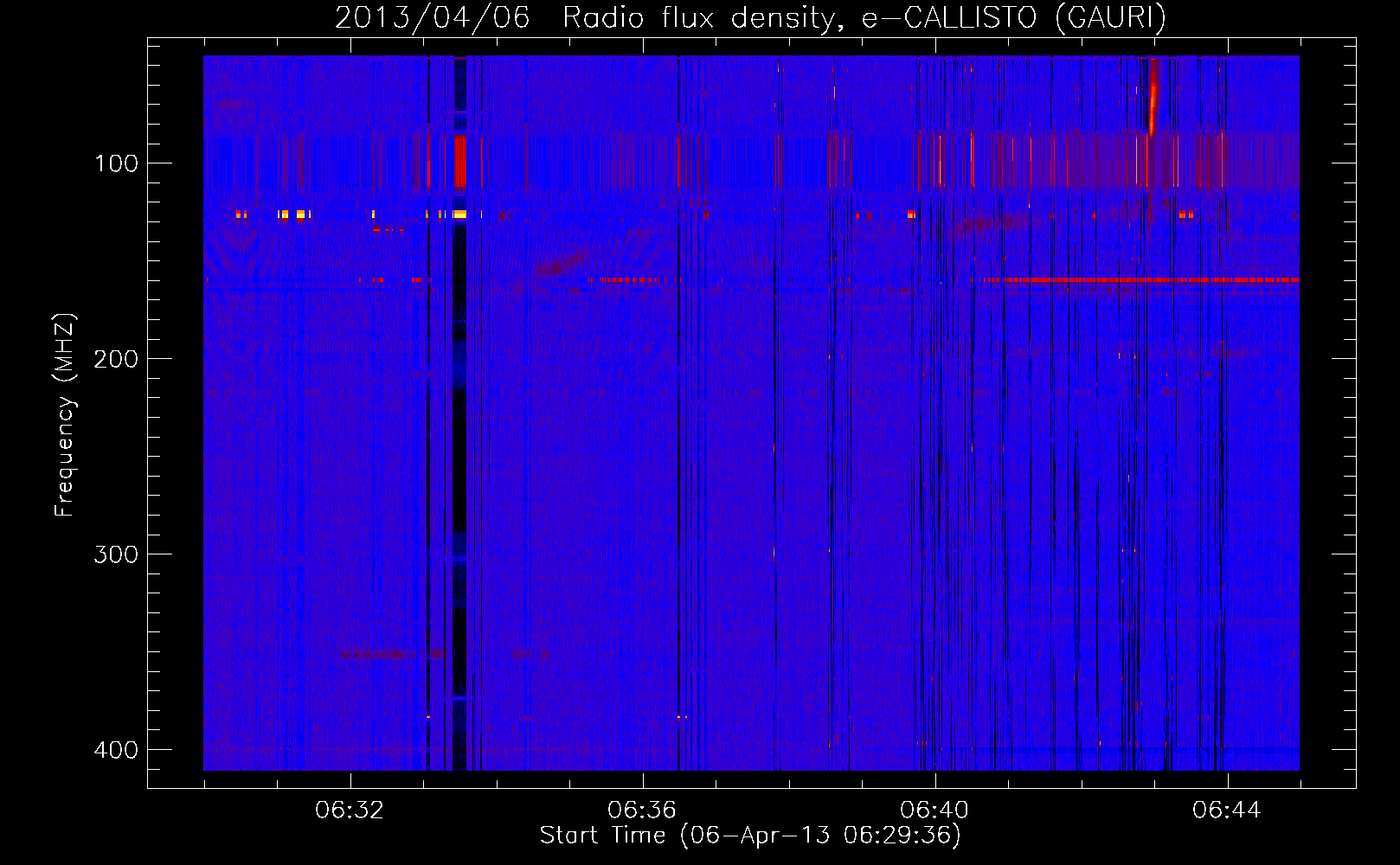Click the 'Frequency (MHZ)' axis label

click(65, 415)
